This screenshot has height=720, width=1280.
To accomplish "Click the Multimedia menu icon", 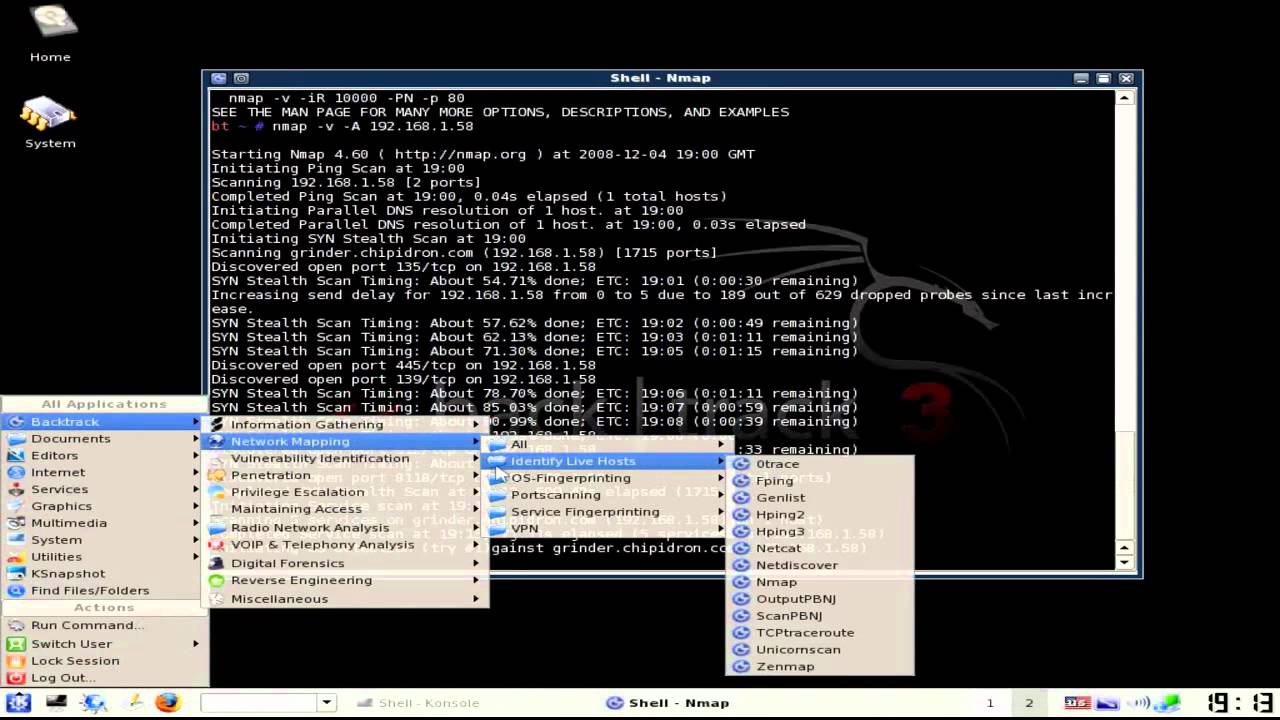I will pyautogui.click(x=15, y=524).
